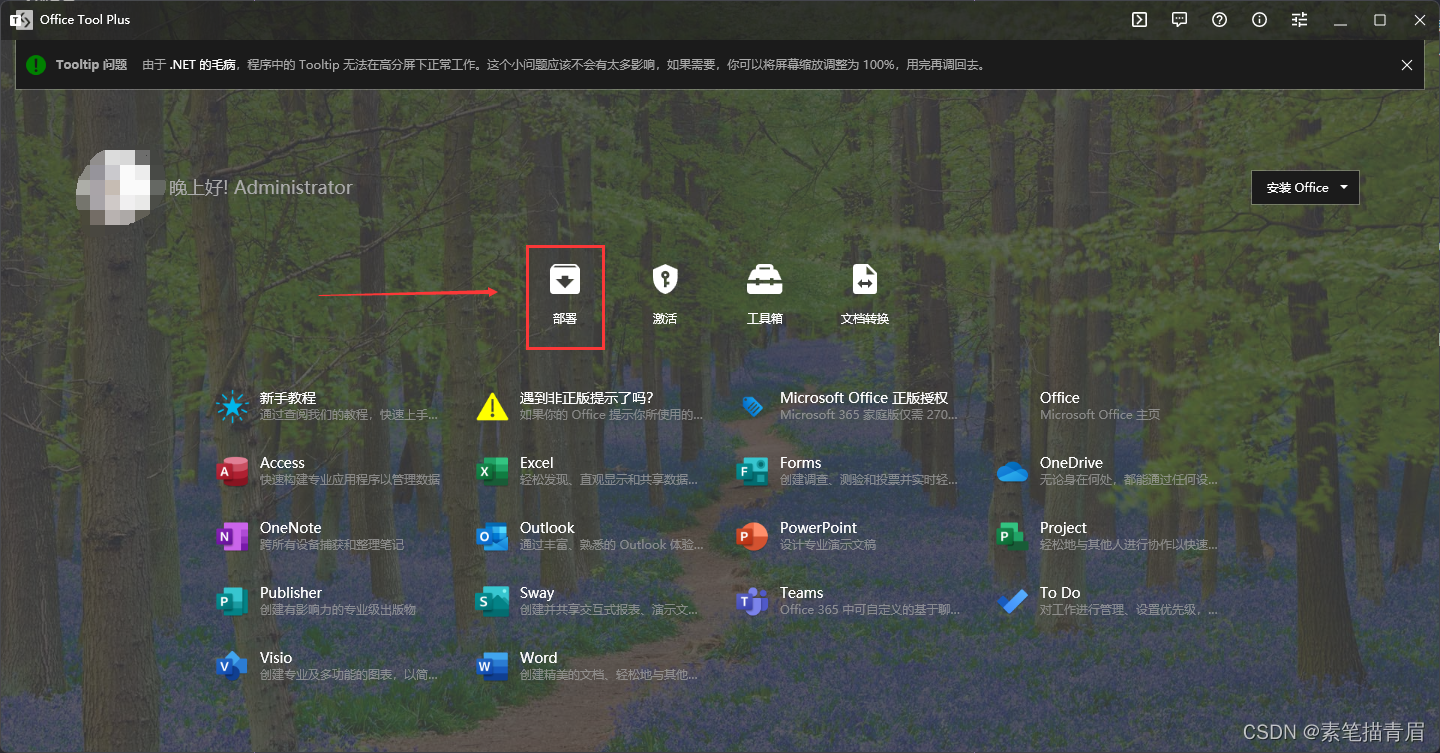Viewport: 1440px width, 753px height.
Task: Launch the OneNote app icon
Action: point(232,536)
